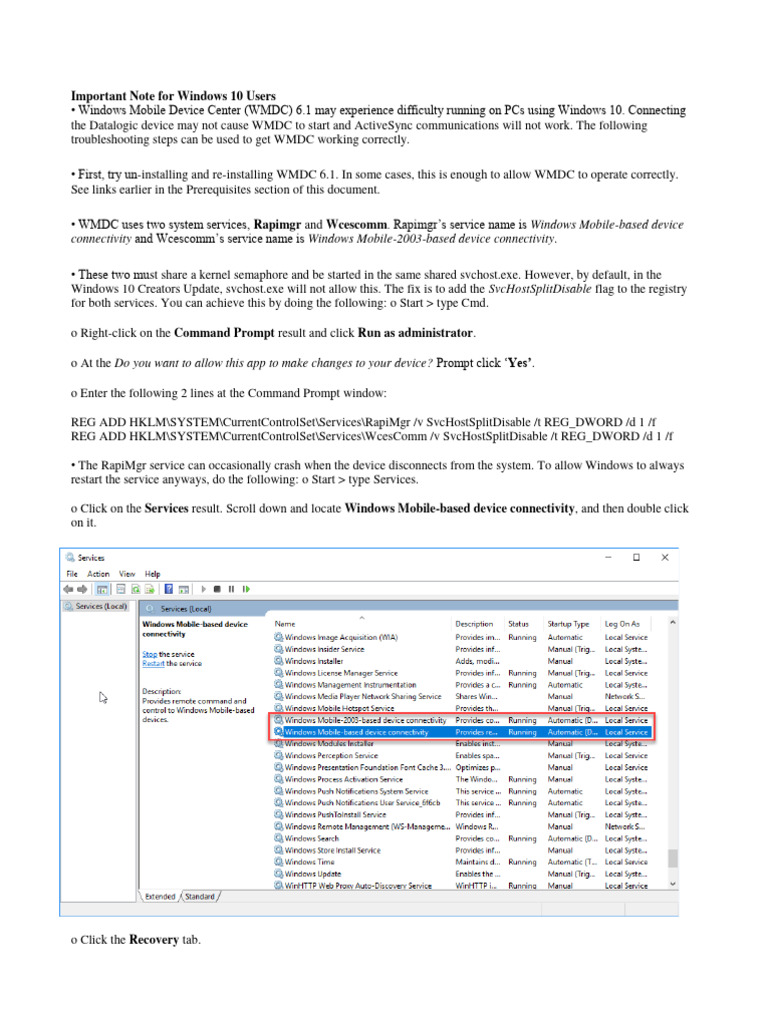Image resolution: width=768 pixels, height=1024 pixels.
Task: Minimize the Services window
Action: [x=608, y=557]
